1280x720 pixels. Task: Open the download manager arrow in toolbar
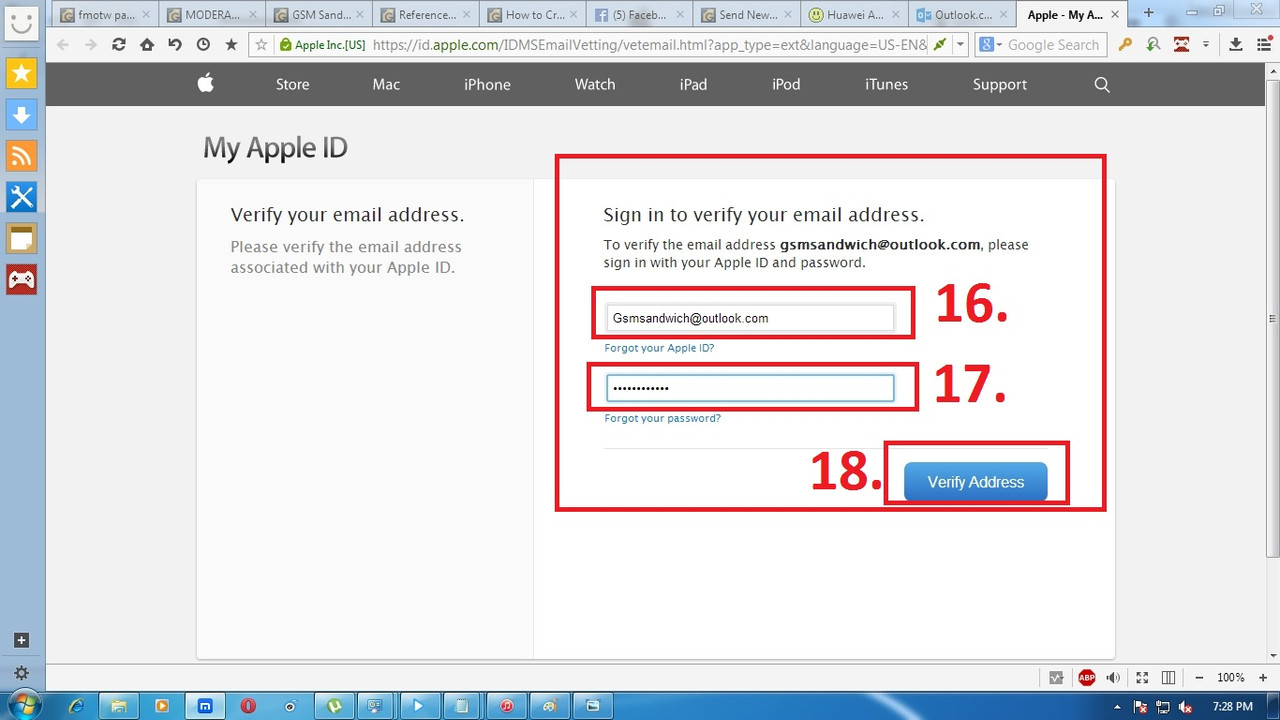coord(1236,45)
